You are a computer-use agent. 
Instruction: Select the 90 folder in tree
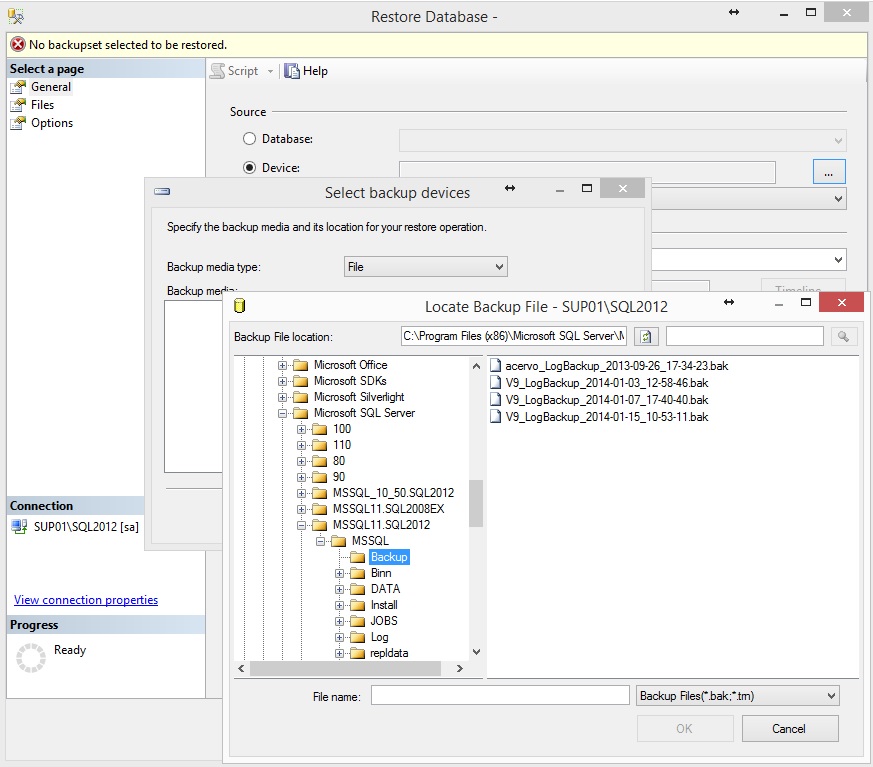339,477
